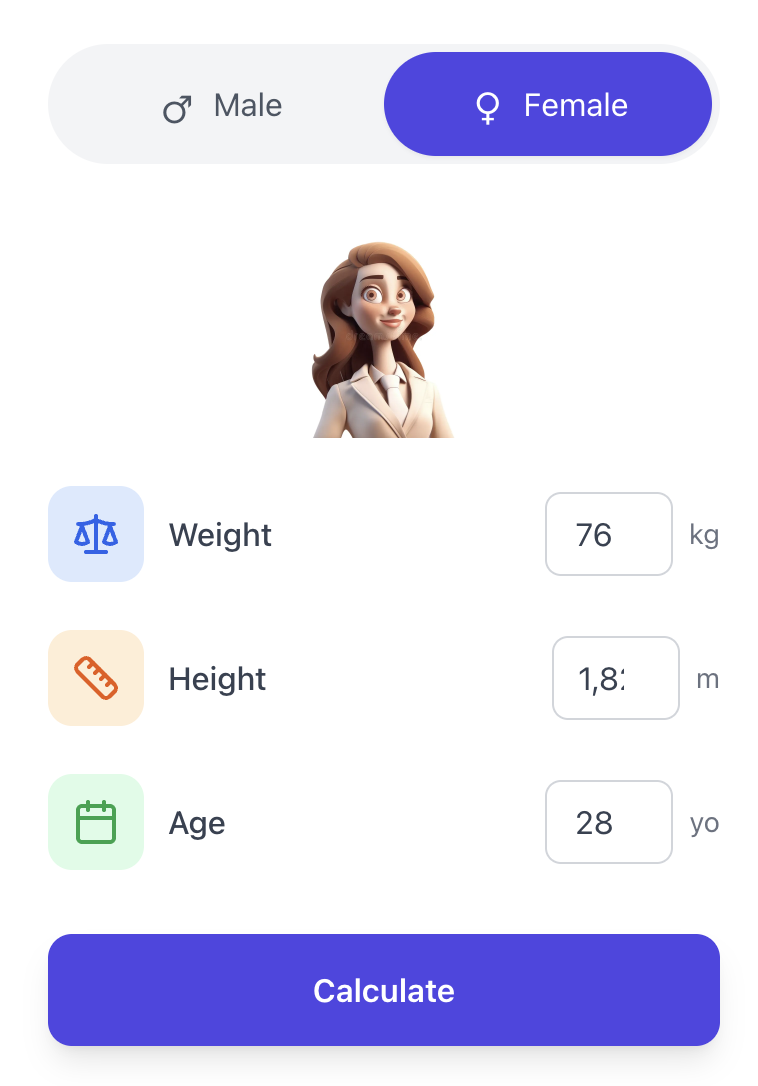Select the Male gender option

pyautogui.click(x=220, y=105)
